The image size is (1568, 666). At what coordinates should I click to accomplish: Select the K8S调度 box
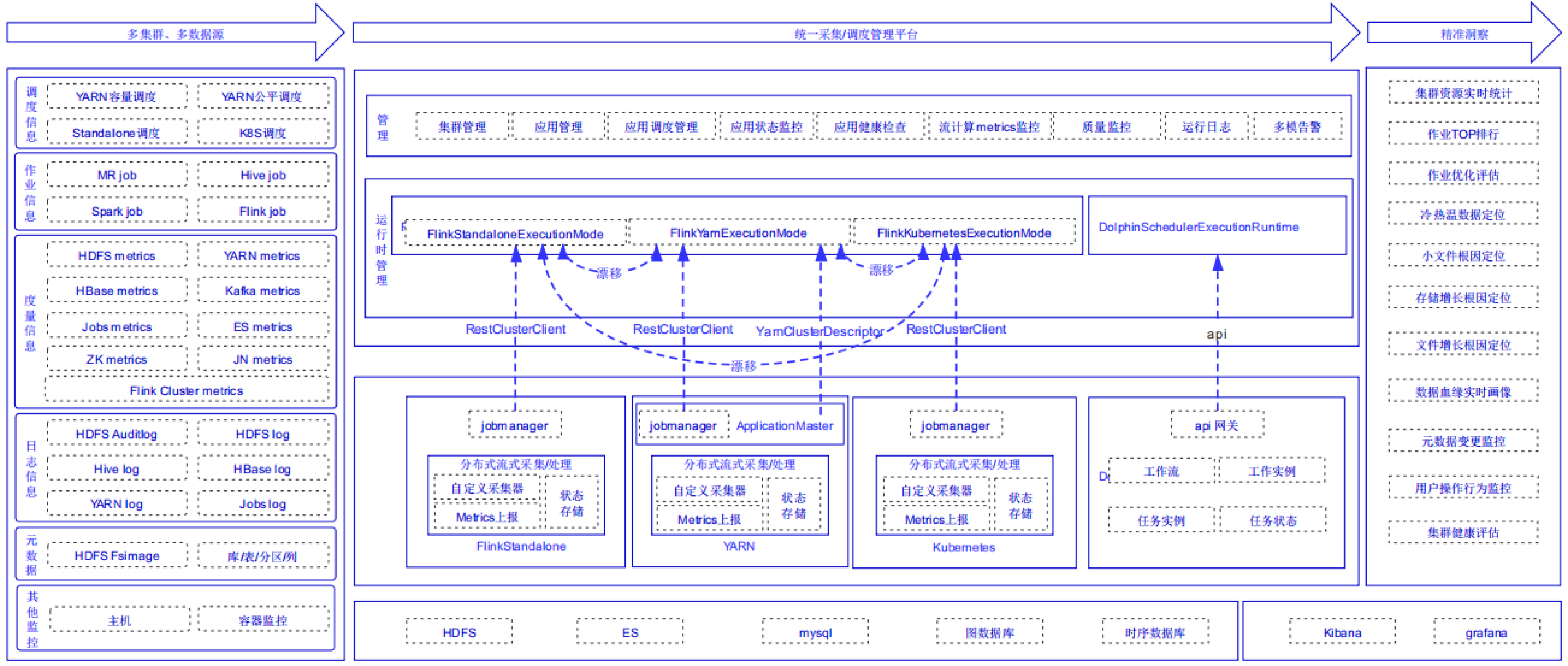point(263,132)
